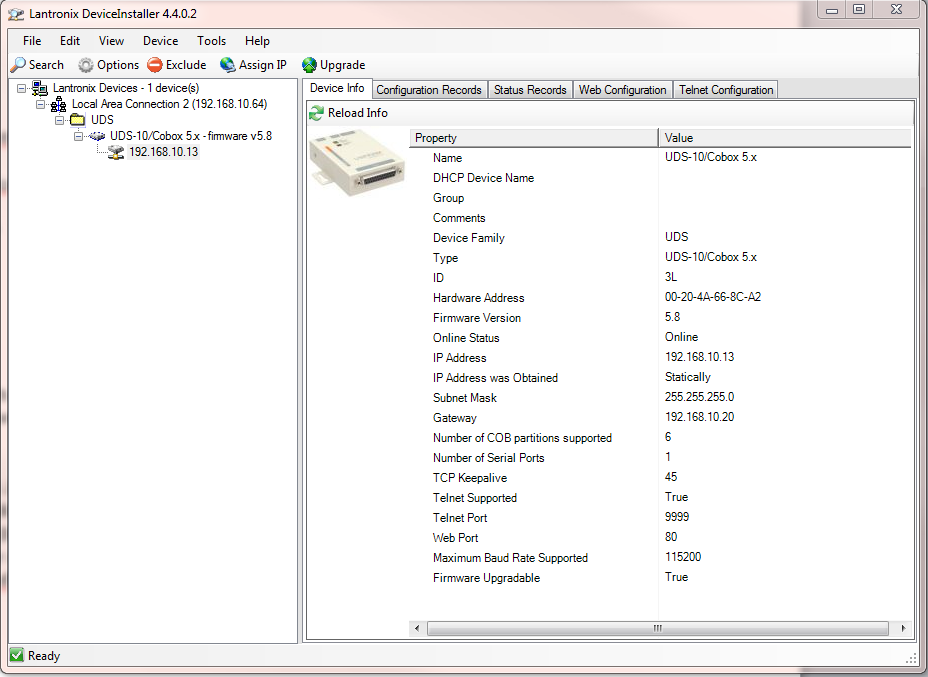The height and width of the screenshot is (677, 928).
Task: Open the Tools menu
Action: pos(211,41)
